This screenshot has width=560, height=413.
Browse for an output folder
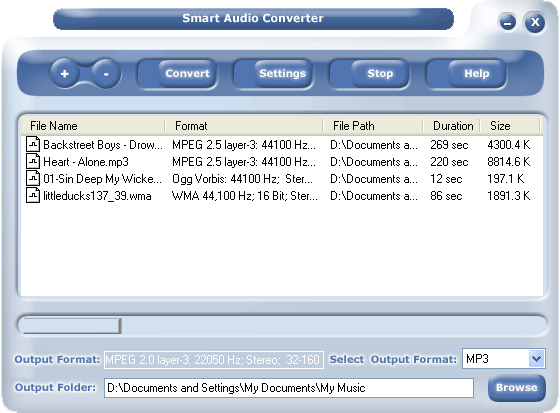point(516,388)
